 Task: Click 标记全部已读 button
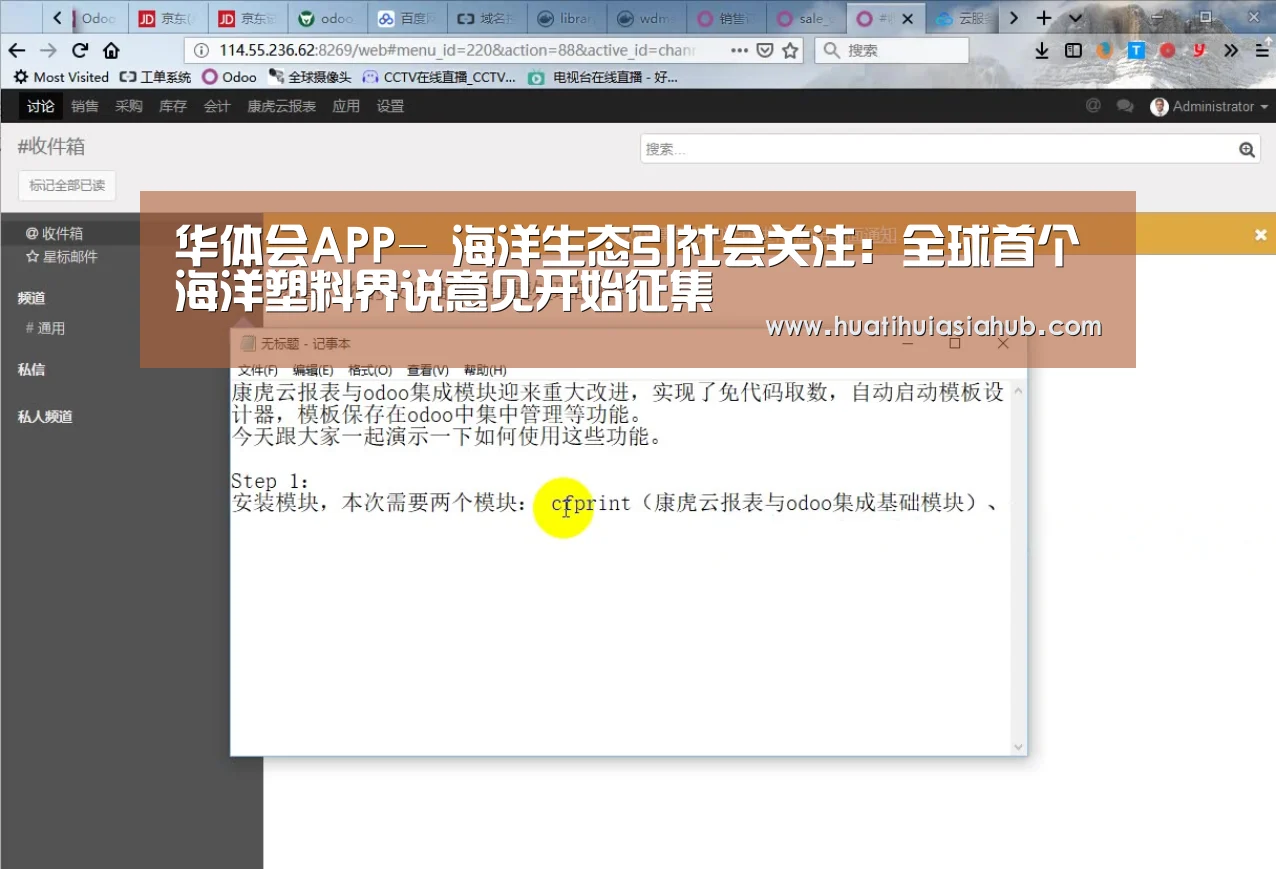click(67, 185)
